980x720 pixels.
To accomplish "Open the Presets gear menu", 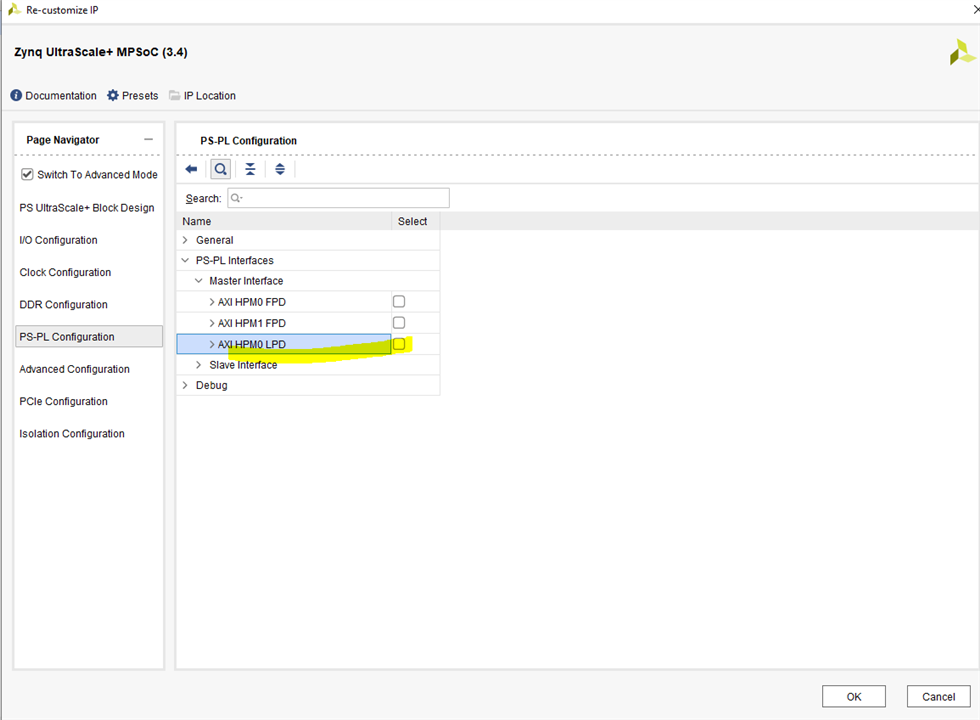I will pos(113,96).
